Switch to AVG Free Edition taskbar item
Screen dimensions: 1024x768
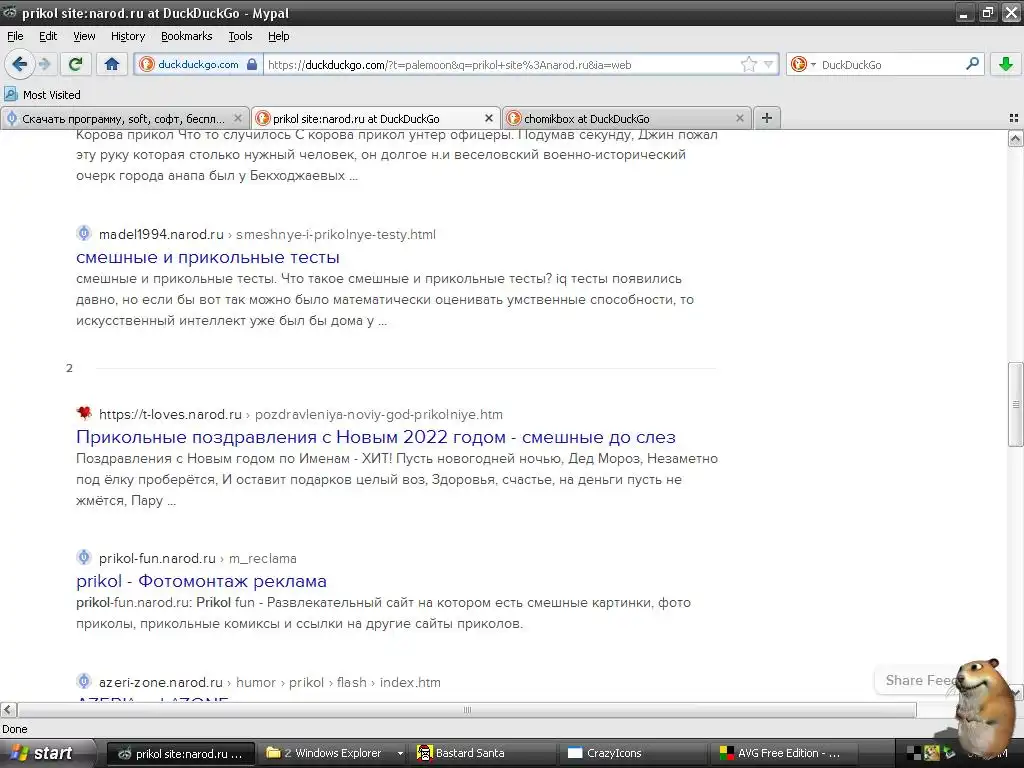[x=786, y=753]
